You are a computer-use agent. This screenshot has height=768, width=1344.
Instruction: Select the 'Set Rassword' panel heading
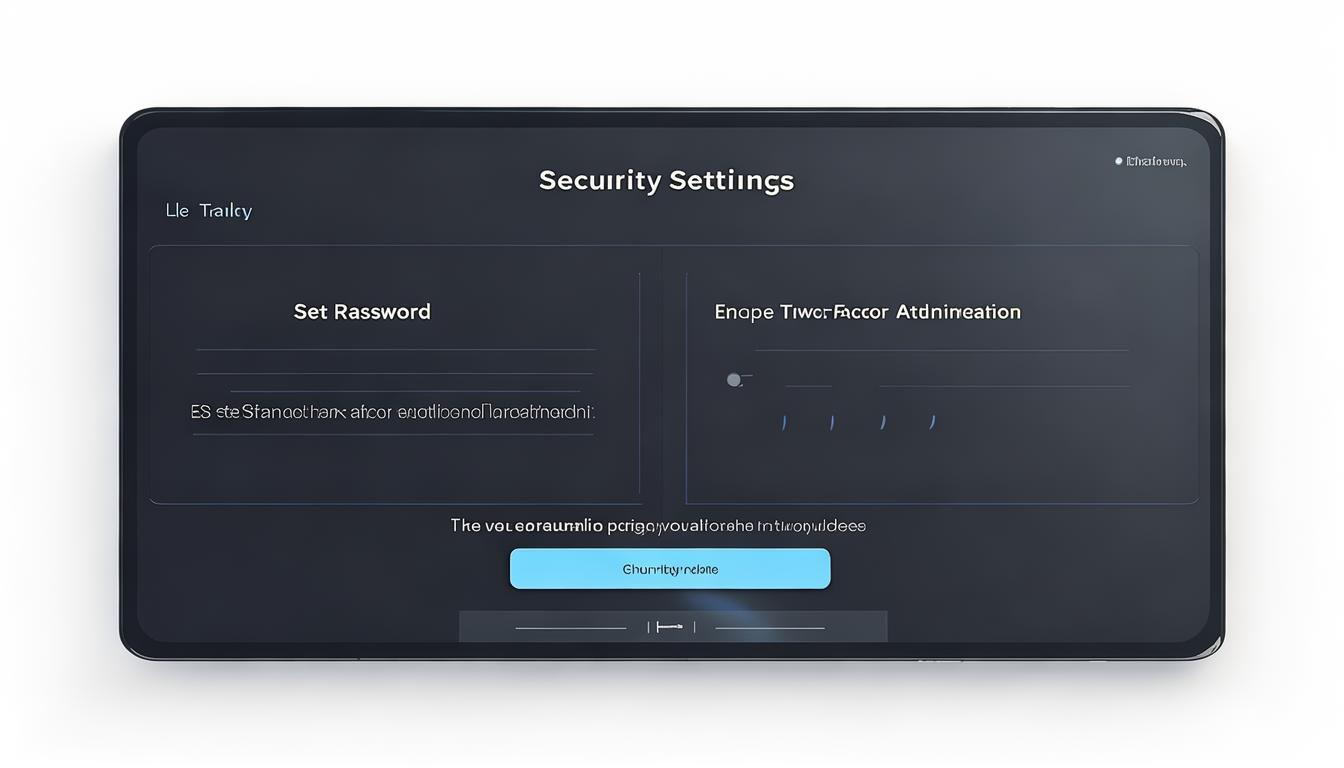(362, 312)
